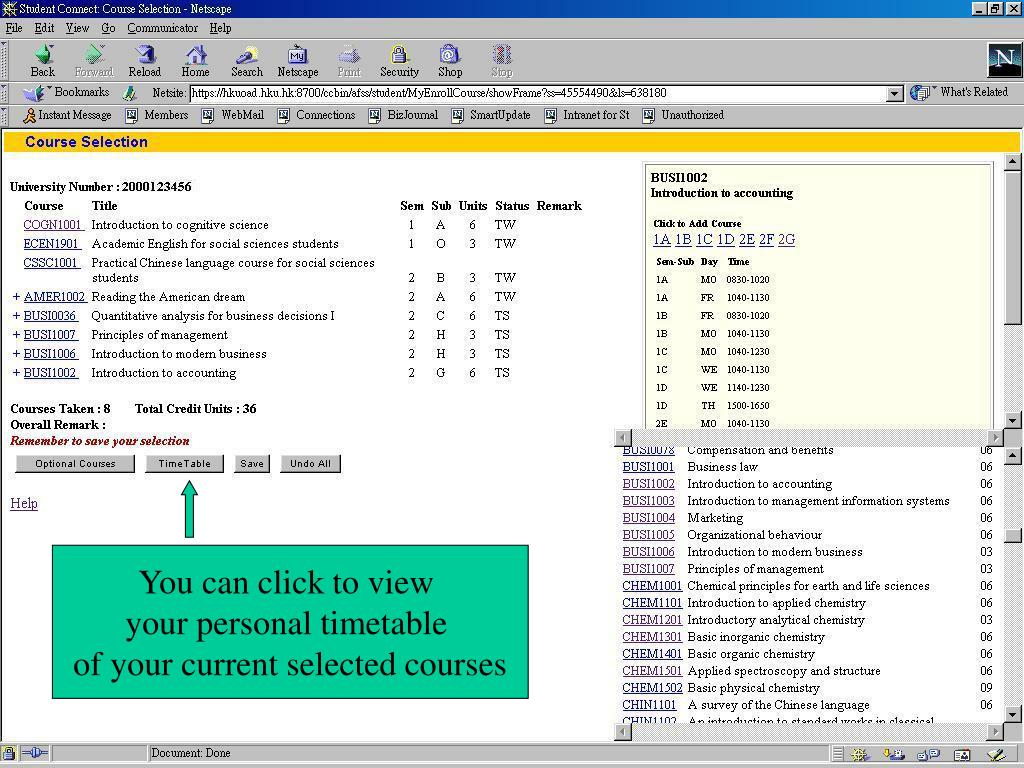The image size is (1024, 768).
Task: Select sub-class 2E to add course
Action: (746, 240)
